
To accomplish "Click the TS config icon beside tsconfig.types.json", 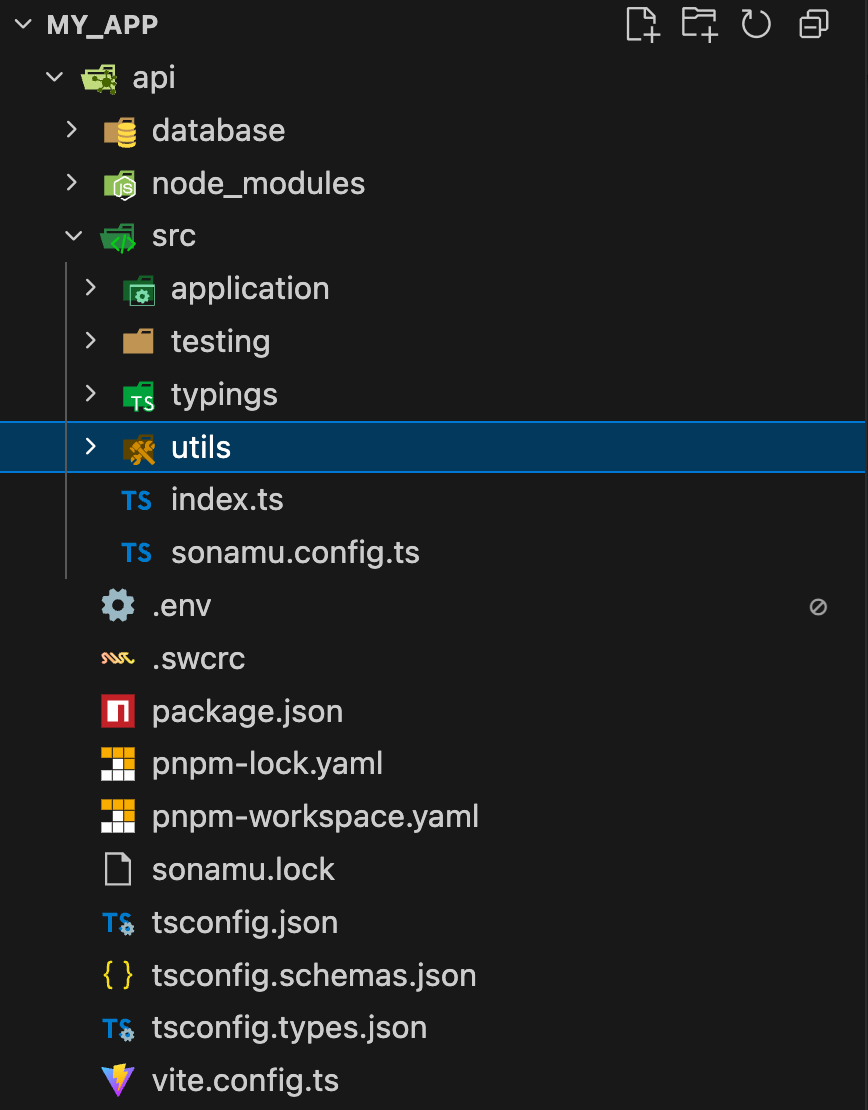I will 118,1029.
